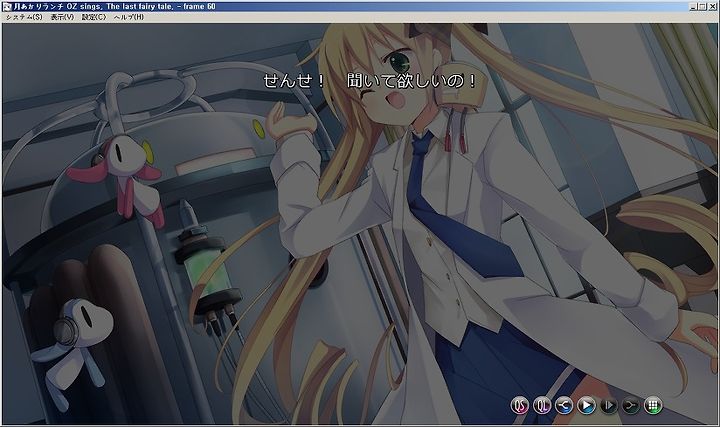720x427 pixels.
Task: Open the 表示(V) menu
Action: pos(62,17)
